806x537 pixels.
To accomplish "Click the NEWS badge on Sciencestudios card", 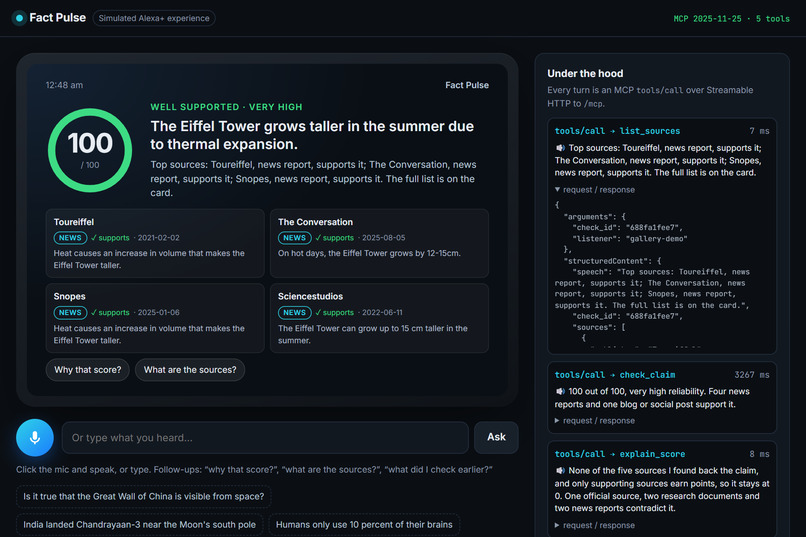I will [295, 312].
